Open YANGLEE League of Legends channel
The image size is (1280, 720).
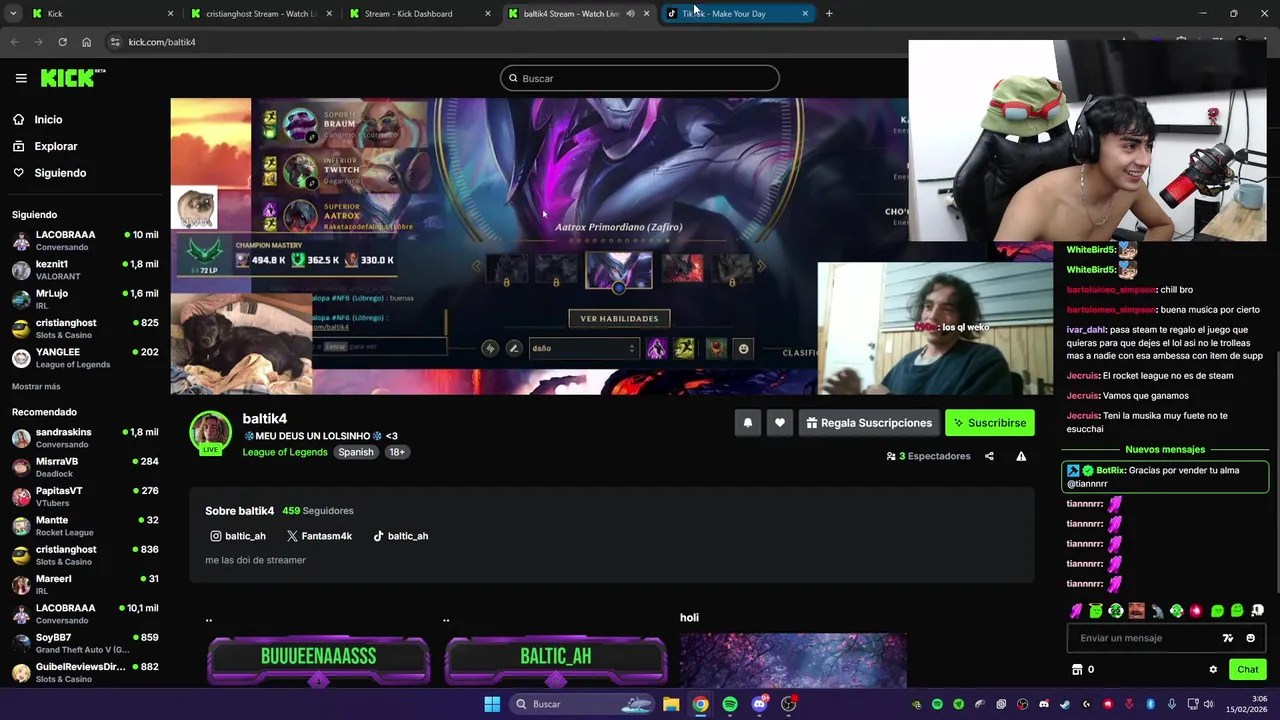(85, 358)
